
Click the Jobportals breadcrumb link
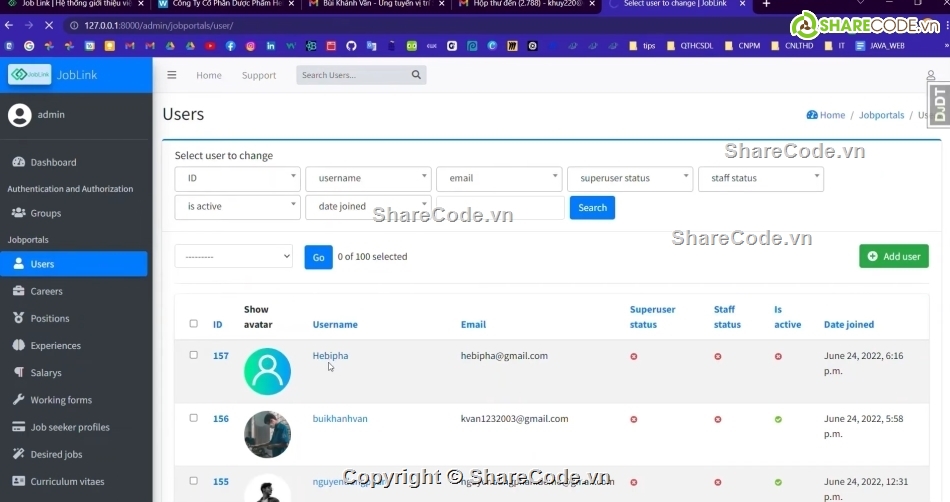point(881,114)
